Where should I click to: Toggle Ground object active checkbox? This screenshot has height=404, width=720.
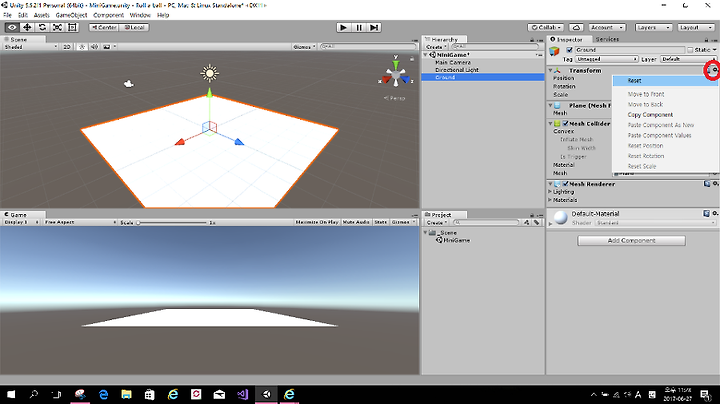tap(569, 50)
